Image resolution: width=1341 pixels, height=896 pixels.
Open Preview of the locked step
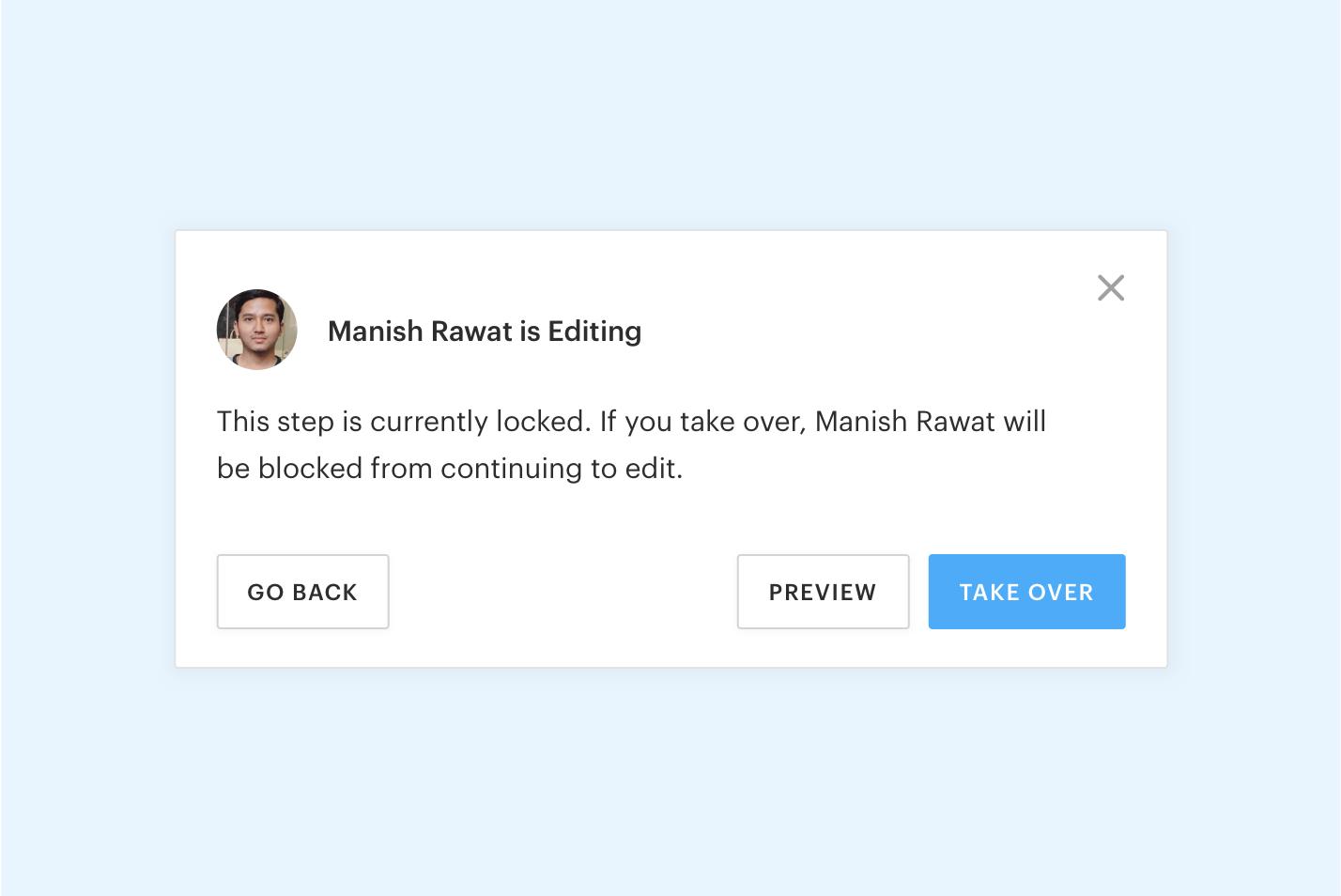point(823,592)
